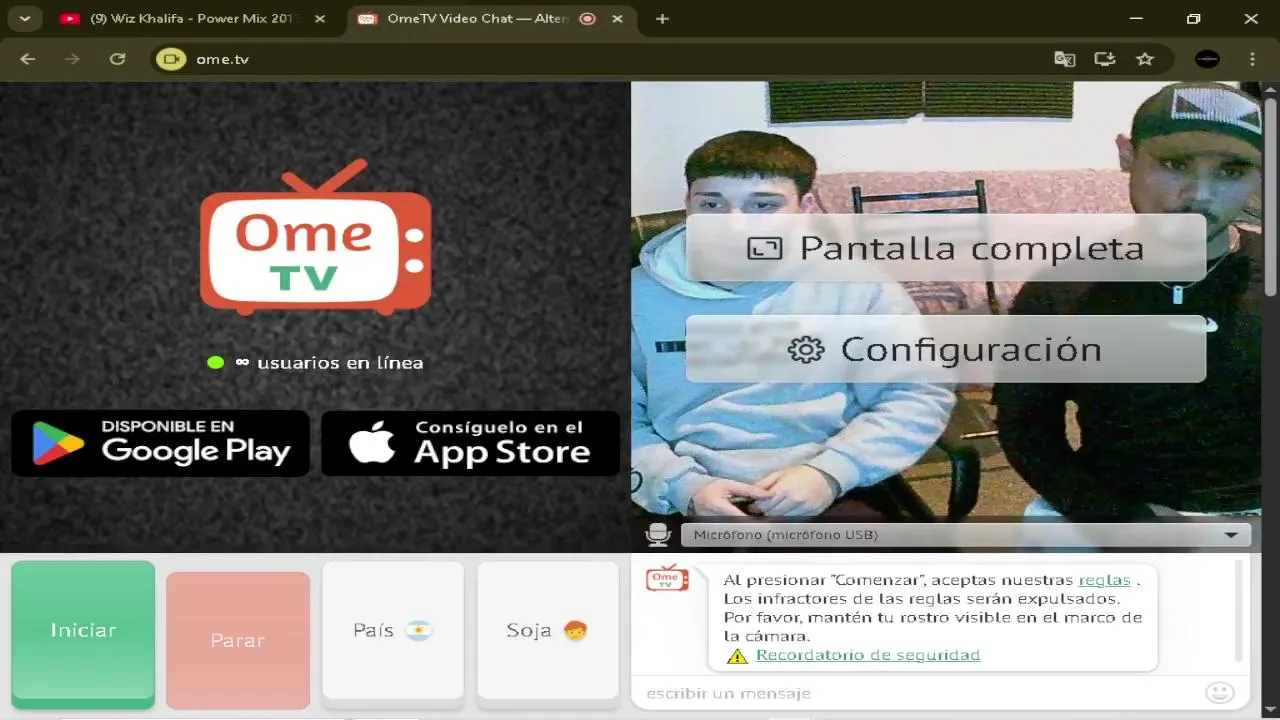1280x720 pixels.
Task: Click the usuarios en línea text
Action: coord(340,363)
